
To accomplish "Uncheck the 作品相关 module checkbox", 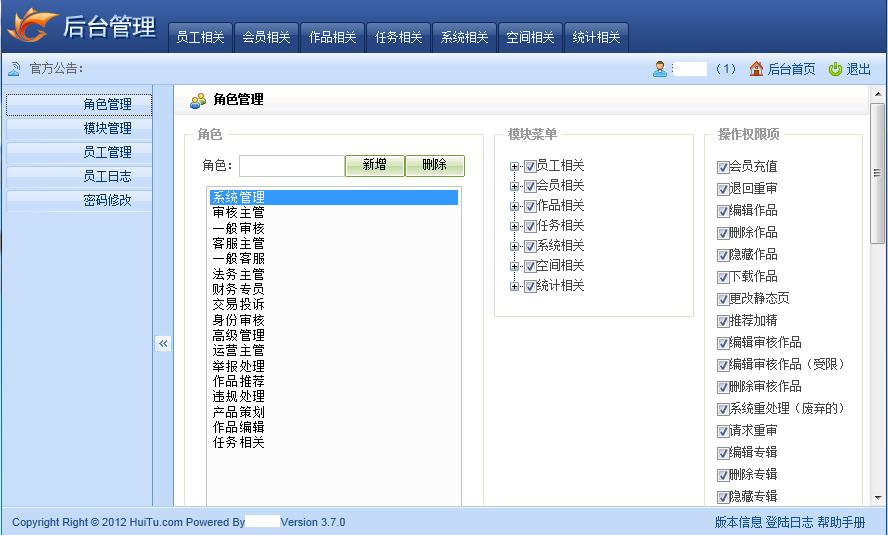I will click(x=530, y=206).
